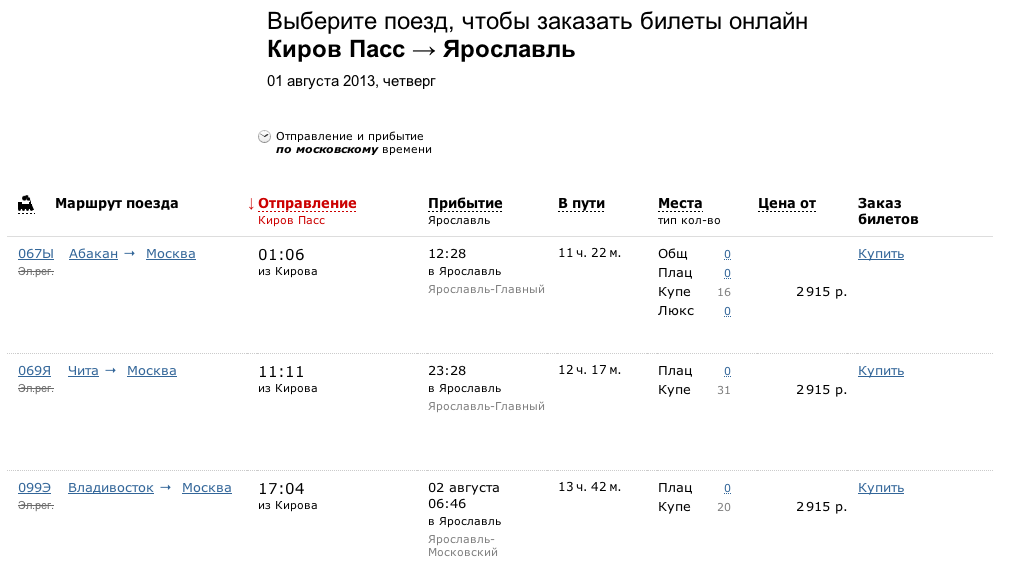The height and width of the screenshot is (568, 1022).
Task: Click the Чита station link
Action: coord(83,370)
